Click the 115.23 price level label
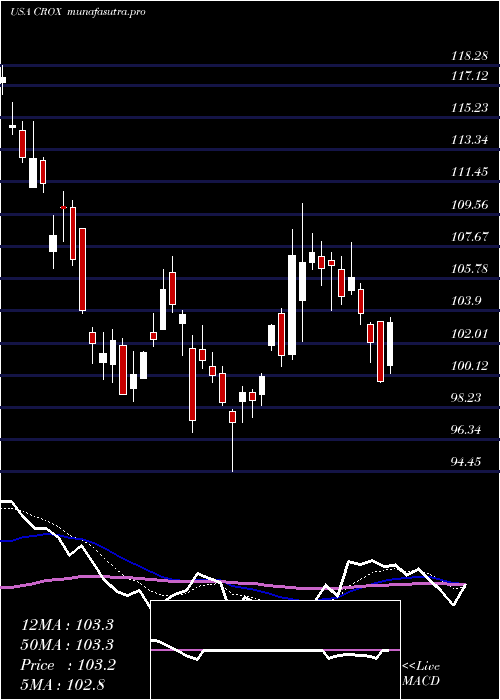500x700 pixels. [x=469, y=108]
